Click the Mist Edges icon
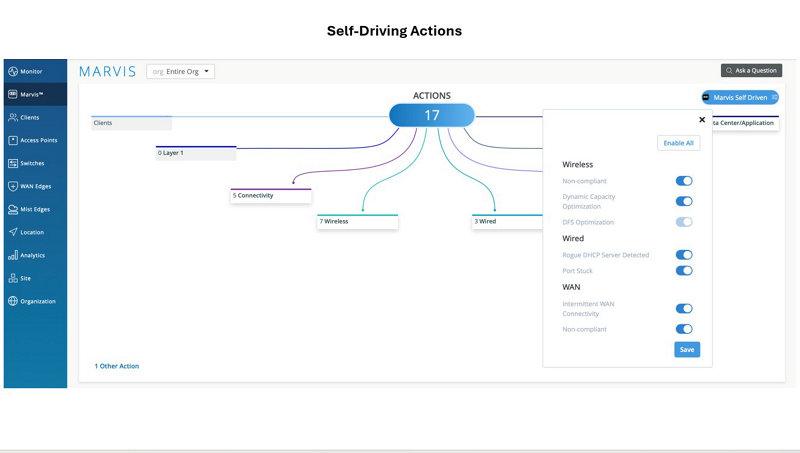The width and height of the screenshot is (800, 453). point(13,209)
